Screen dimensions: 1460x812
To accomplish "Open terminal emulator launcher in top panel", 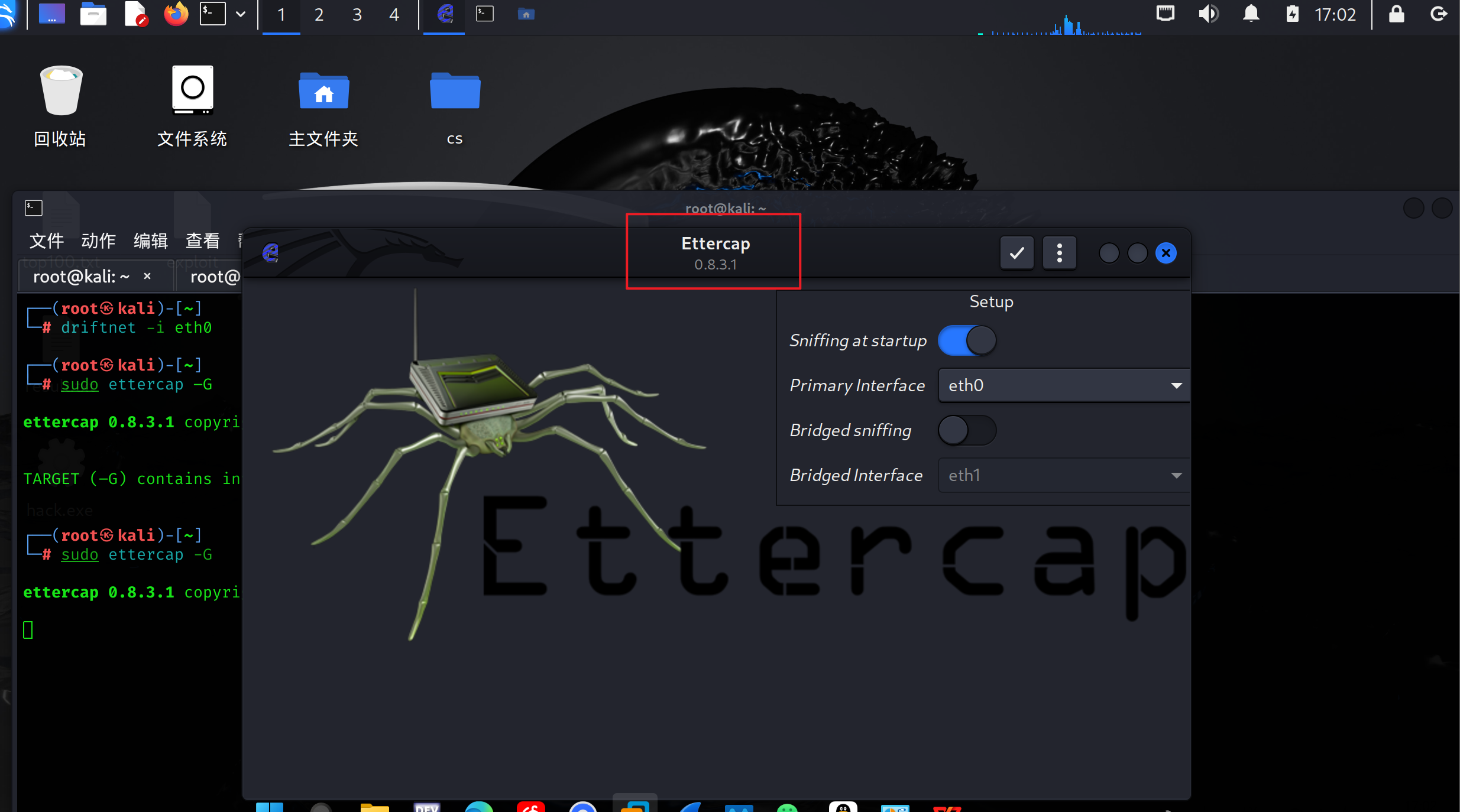I will (x=213, y=14).
